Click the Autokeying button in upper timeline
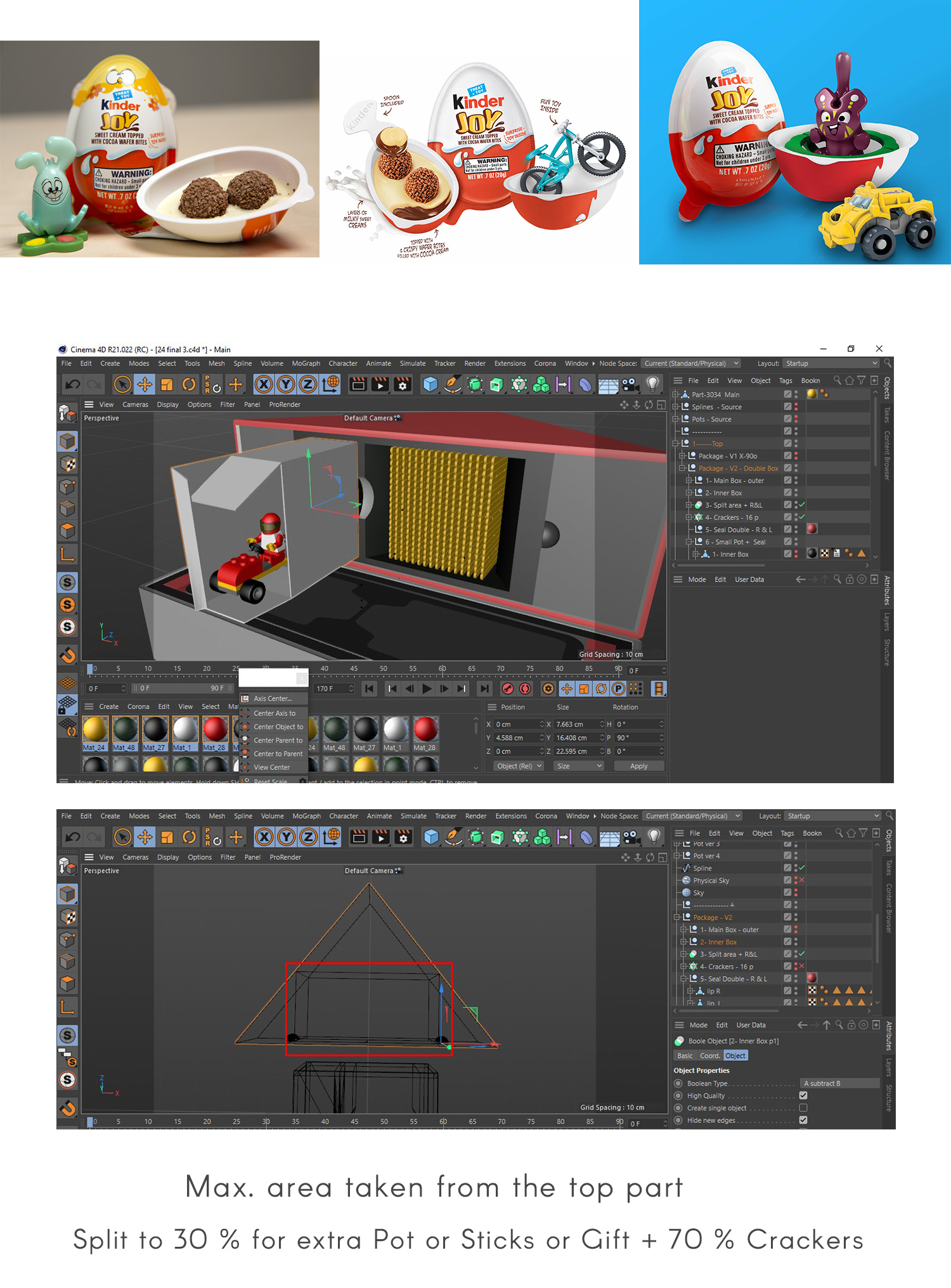 pos(525,688)
